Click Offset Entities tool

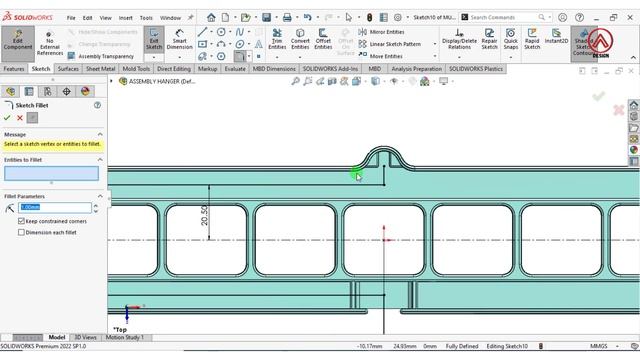[x=323, y=39]
